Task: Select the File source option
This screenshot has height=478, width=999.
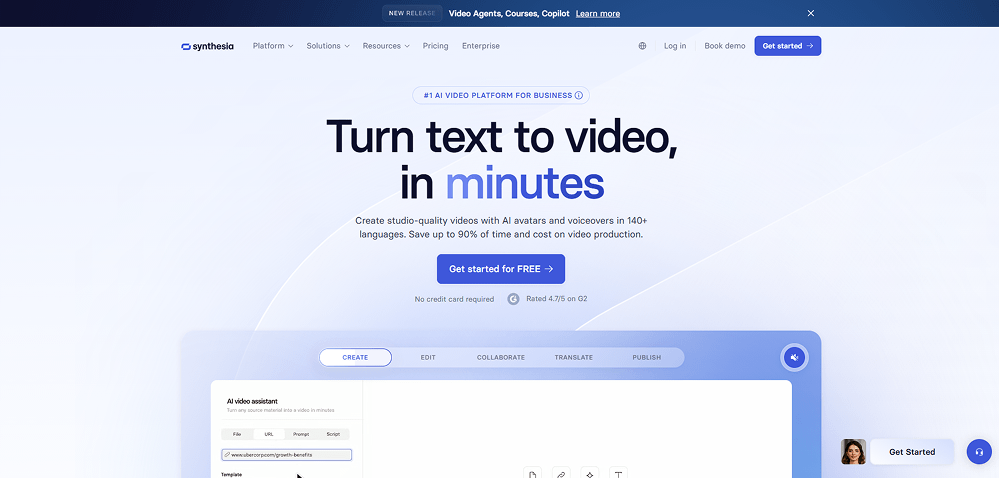Action: point(237,434)
